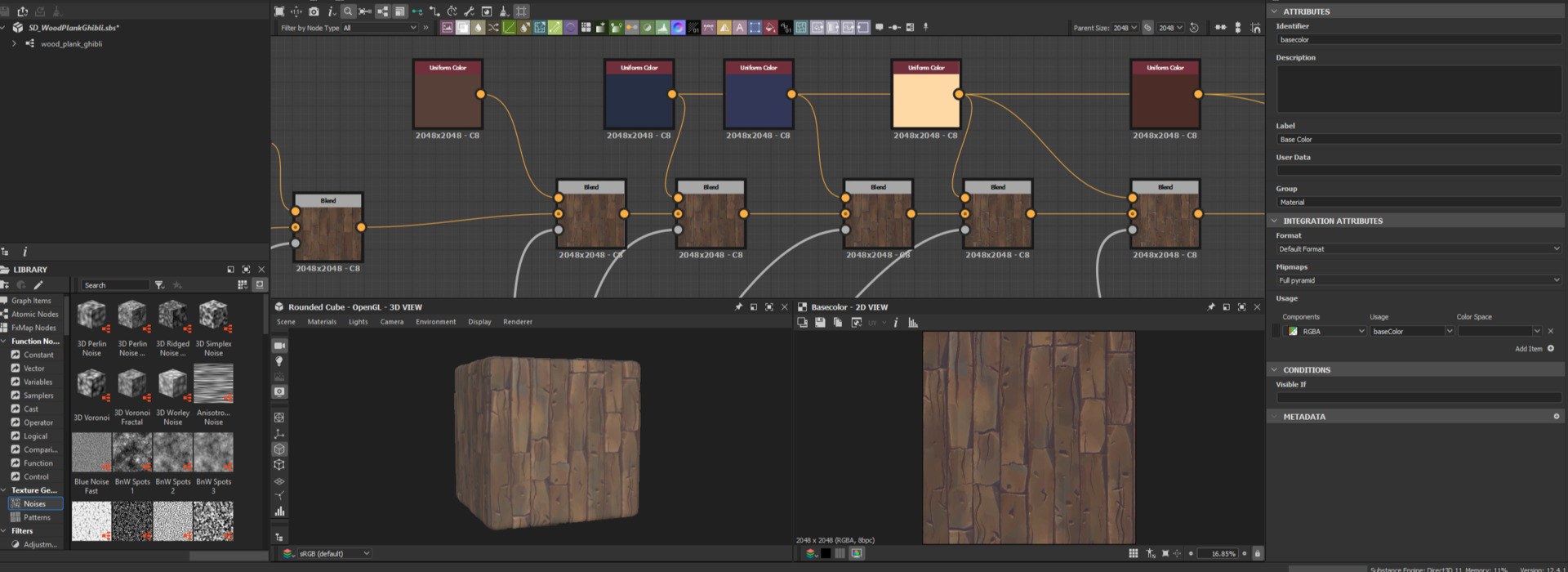The image size is (1568, 572).
Task: Expand the wood_plank_ghibli graph tree item
Action: (14, 44)
